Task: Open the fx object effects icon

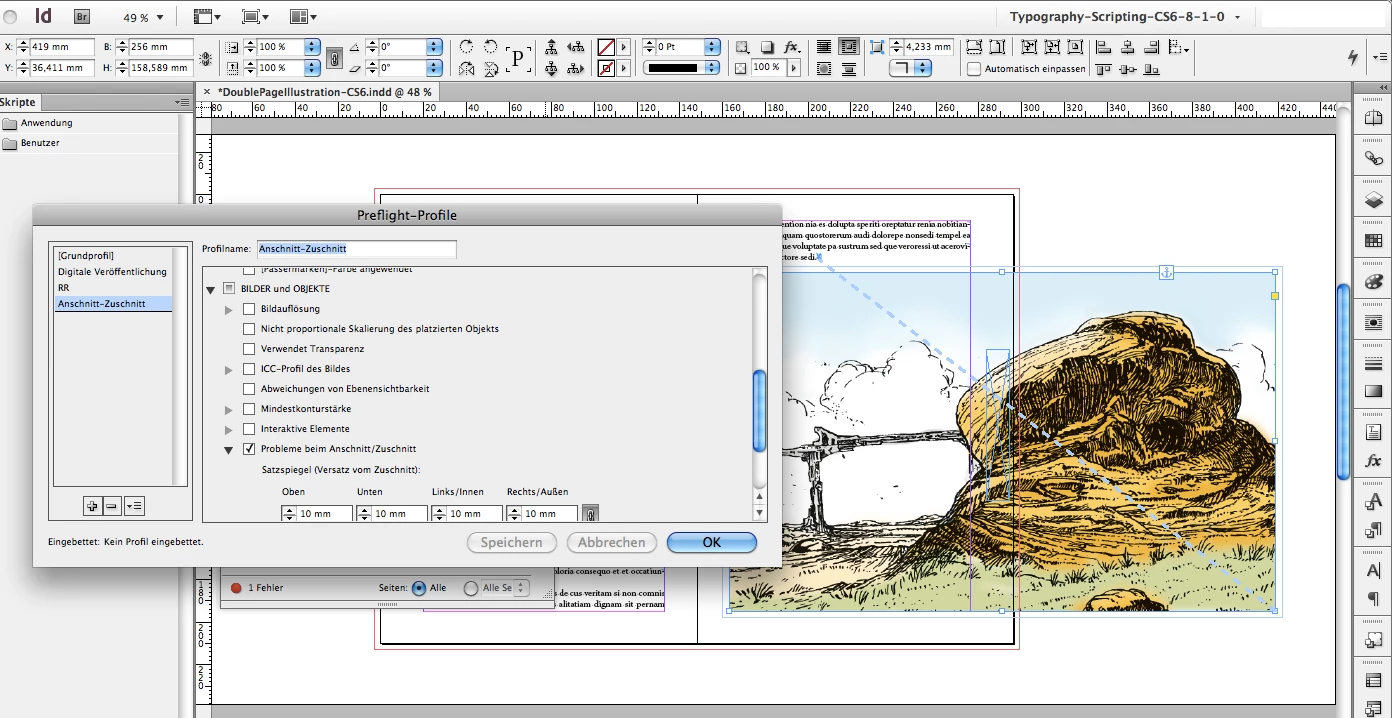Action: pyautogui.click(x=792, y=47)
